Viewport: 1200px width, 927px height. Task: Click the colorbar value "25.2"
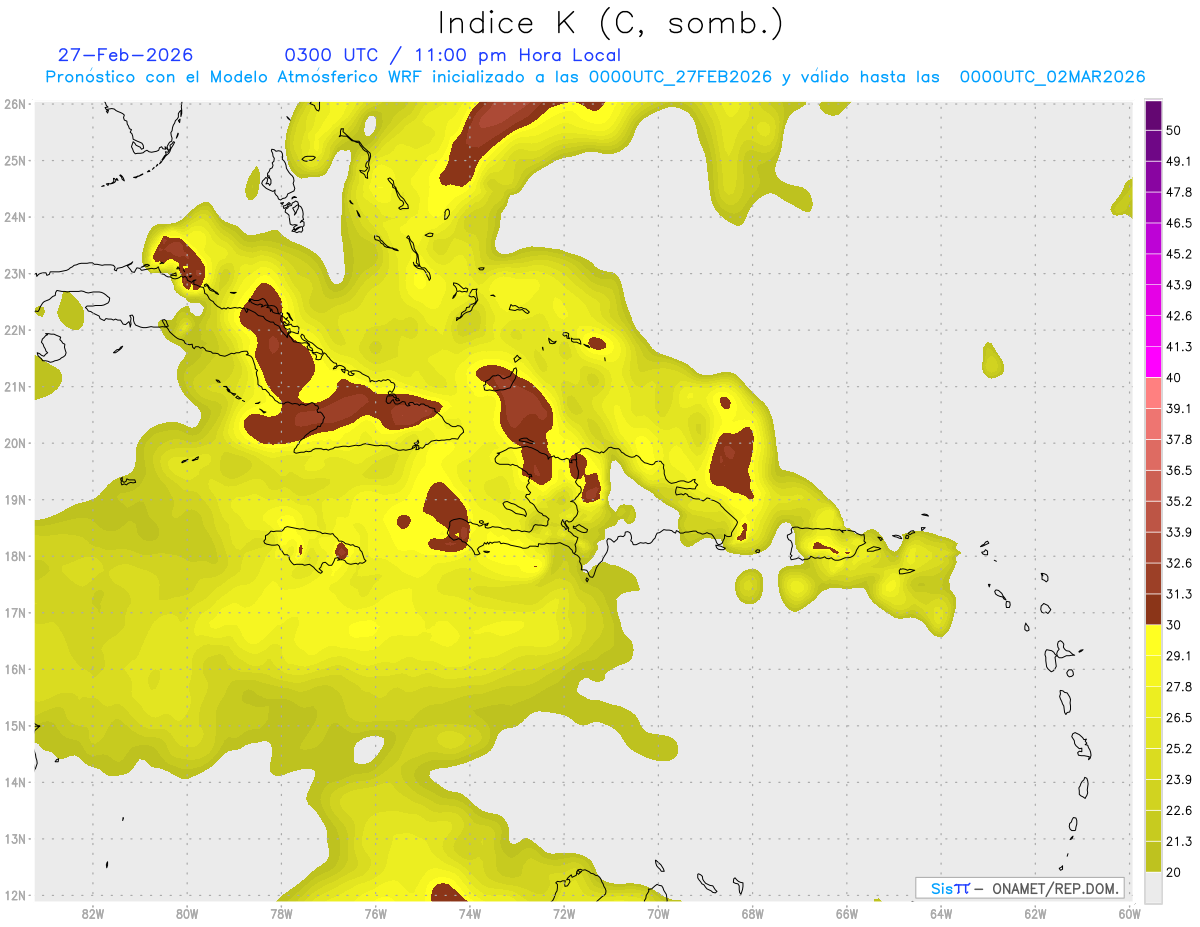[1179, 749]
